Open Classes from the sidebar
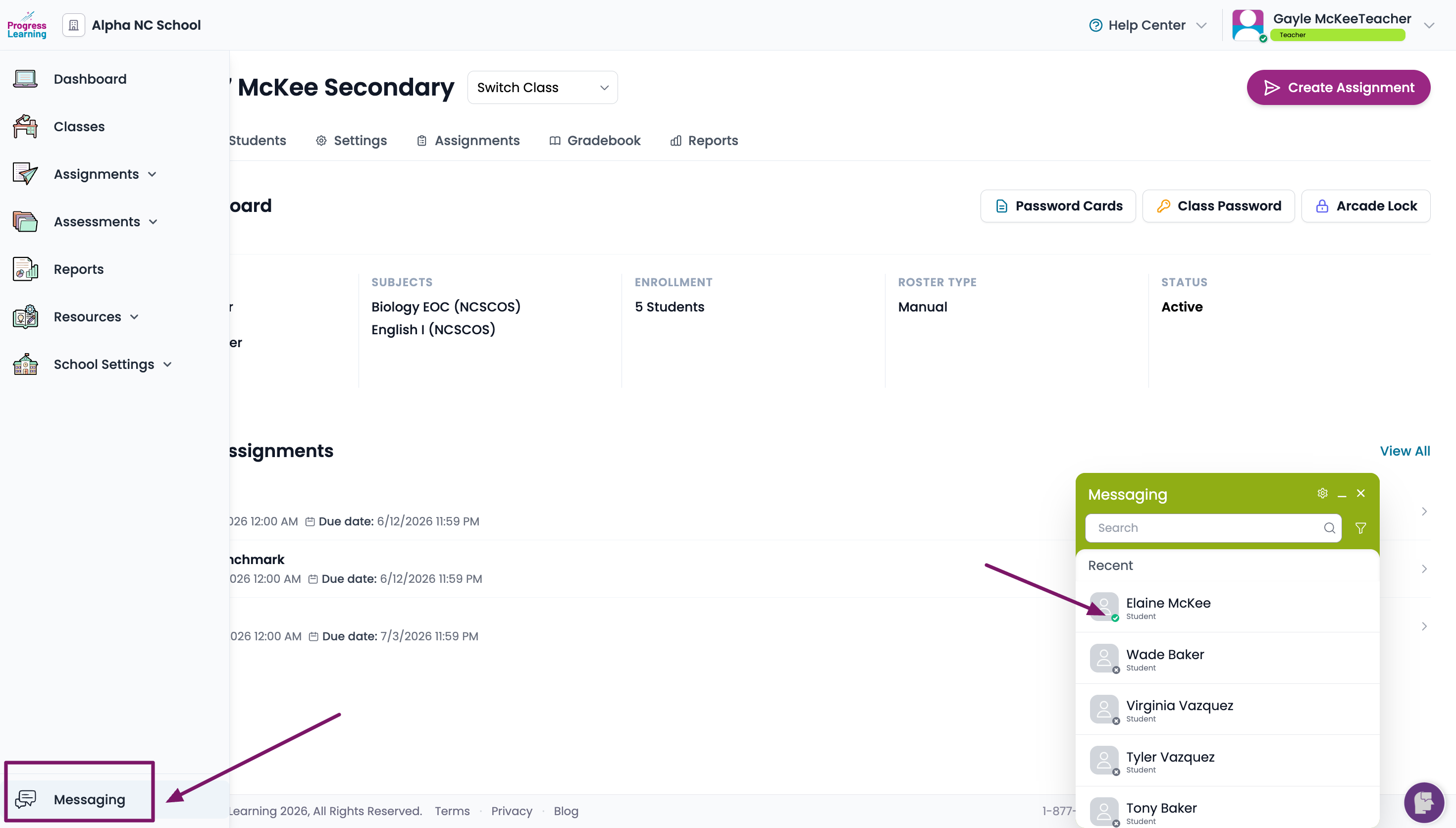The width and height of the screenshot is (1456, 828). pyautogui.click(x=79, y=126)
